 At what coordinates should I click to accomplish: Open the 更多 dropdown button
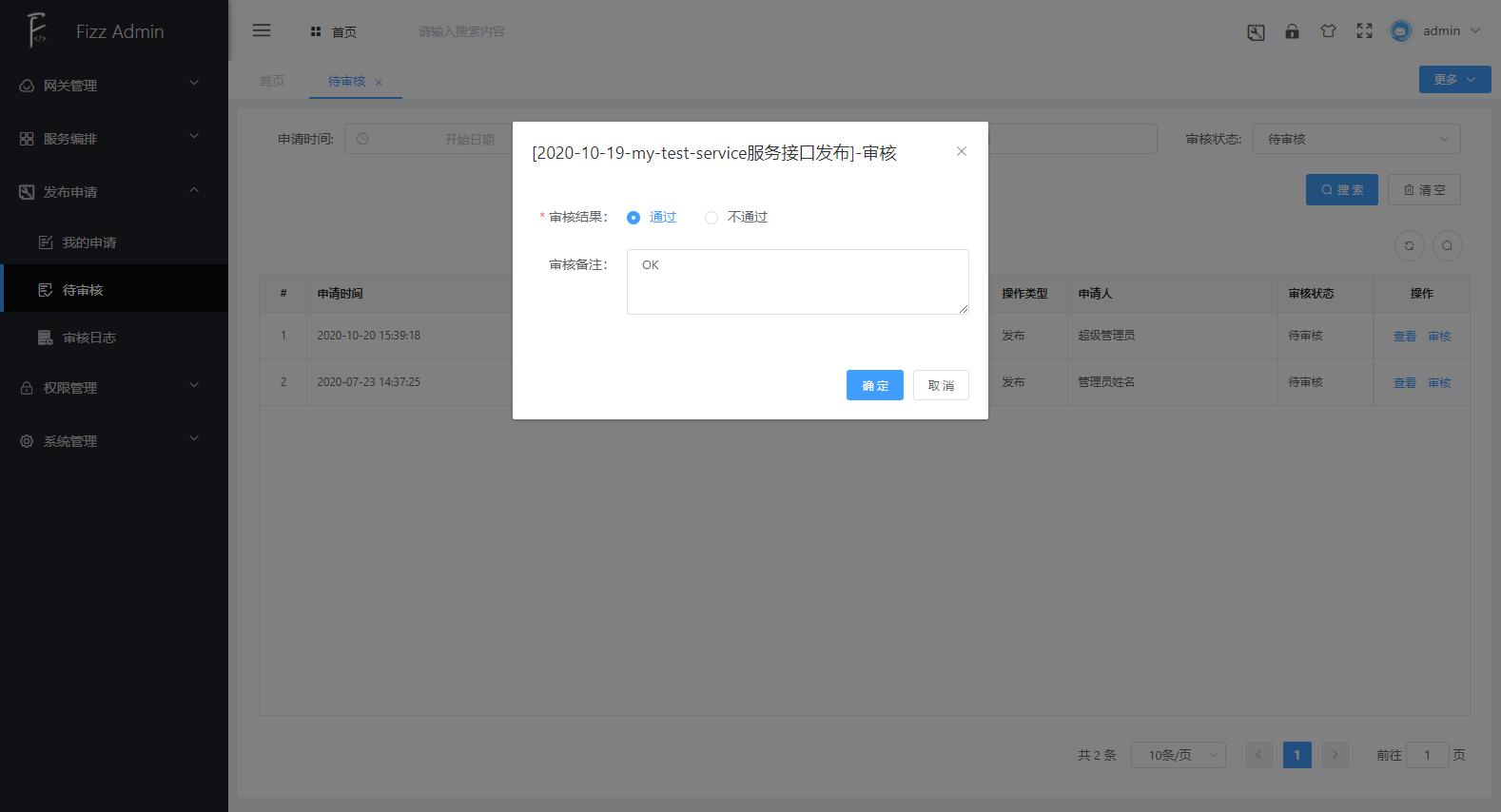[x=1454, y=80]
